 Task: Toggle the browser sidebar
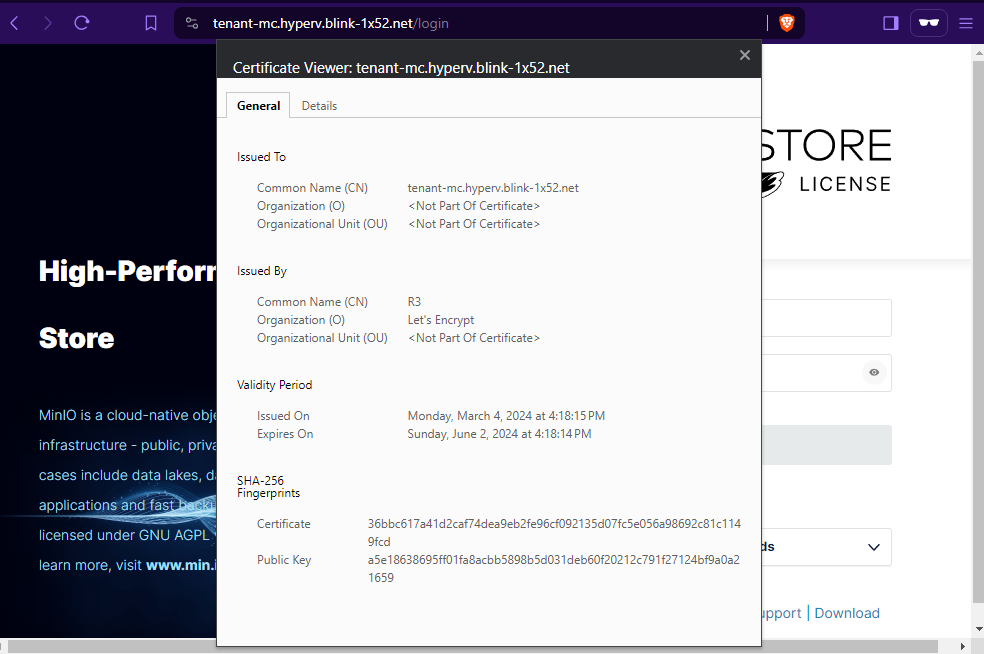pos(890,22)
